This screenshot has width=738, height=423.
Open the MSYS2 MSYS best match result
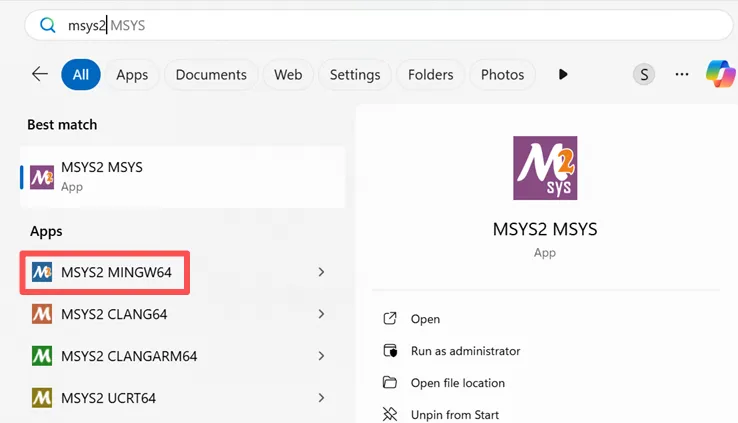pyautogui.click(x=183, y=177)
